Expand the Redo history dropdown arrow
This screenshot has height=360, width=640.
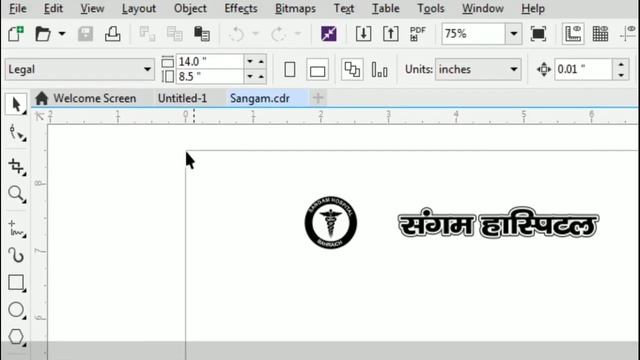(298, 34)
